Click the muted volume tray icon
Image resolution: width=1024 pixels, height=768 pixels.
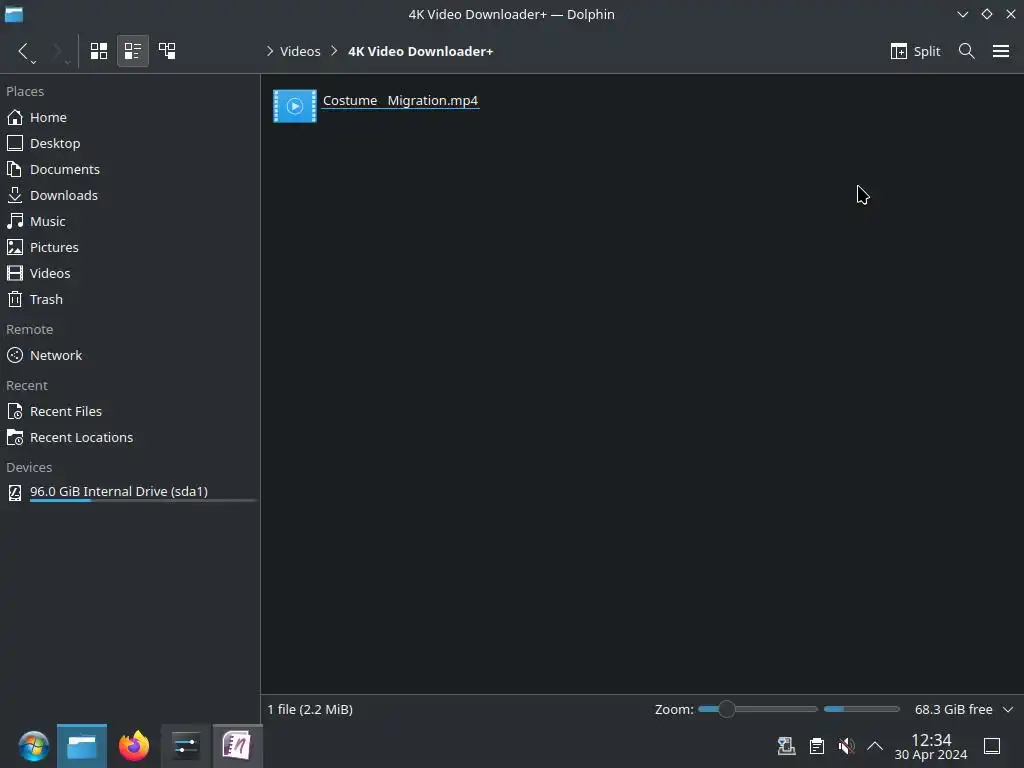pyautogui.click(x=846, y=746)
